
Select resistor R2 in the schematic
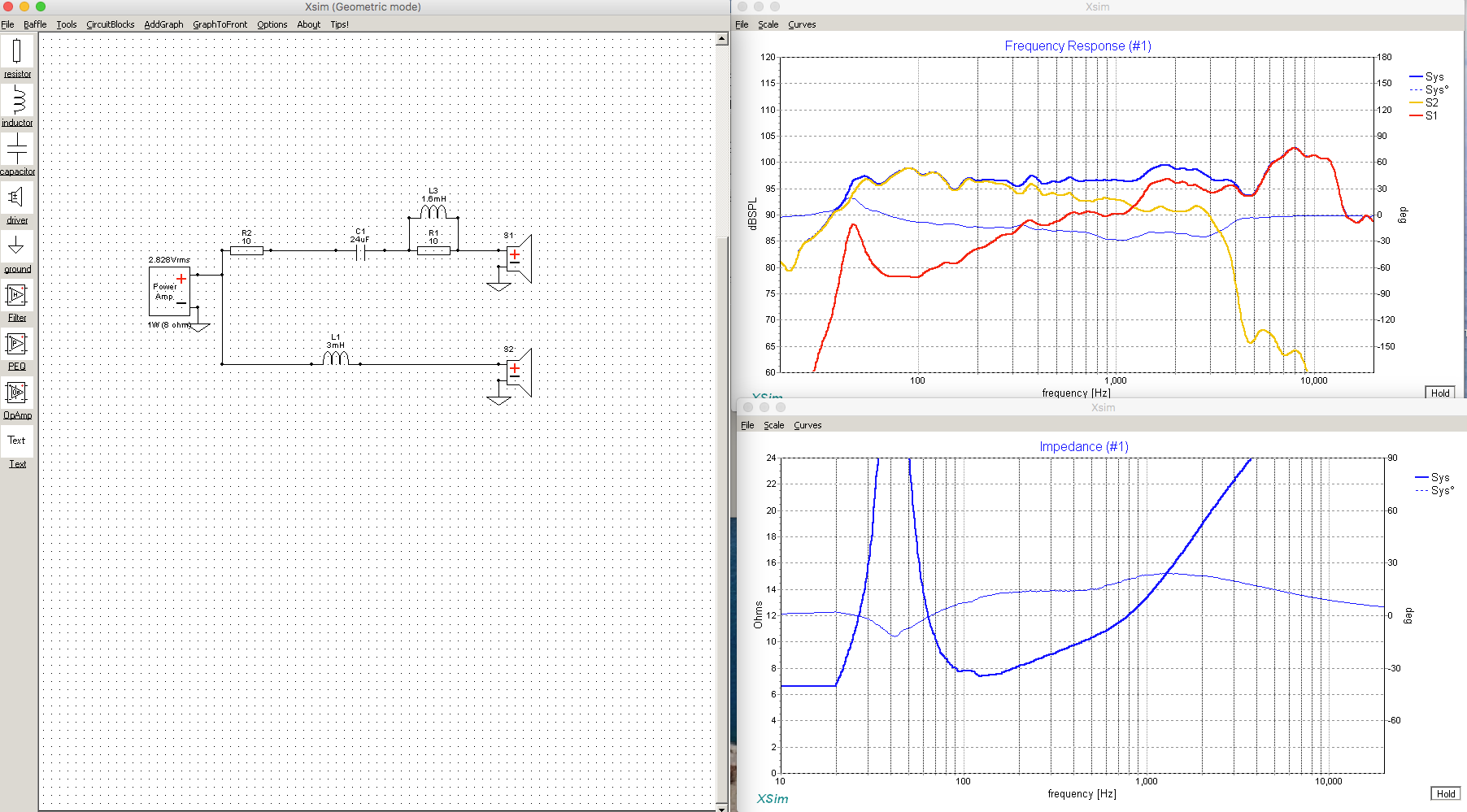pyautogui.click(x=246, y=250)
